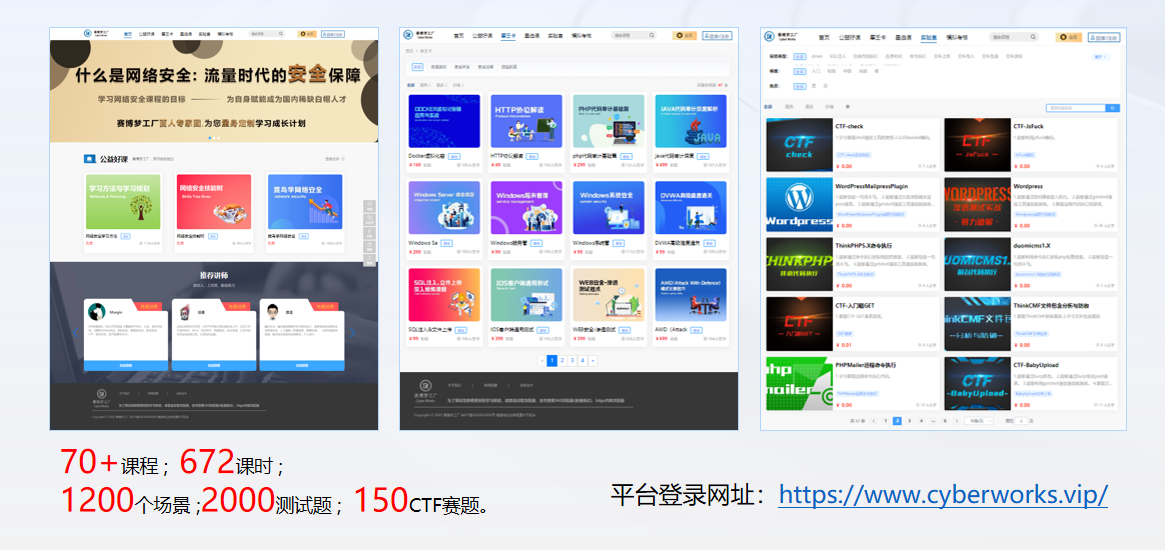Click the 公益好课 menu in left page navbar

click(x=148, y=34)
